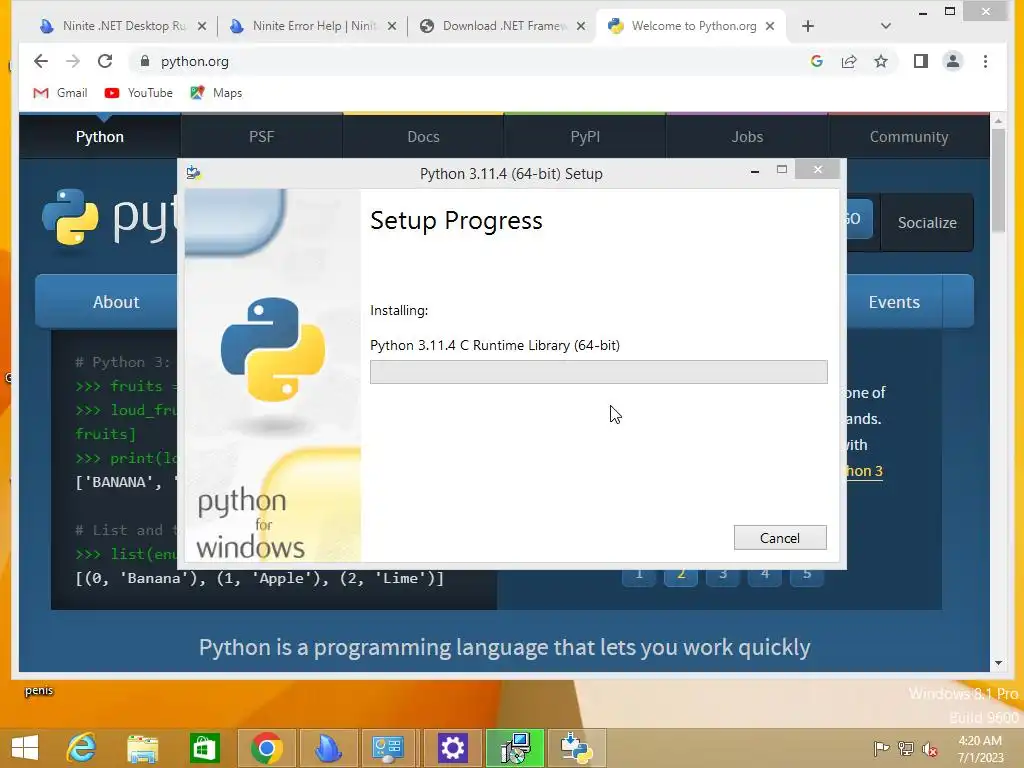Open Jobs in site top navigation
This screenshot has width=1024, height=768.
coord(747,136)
